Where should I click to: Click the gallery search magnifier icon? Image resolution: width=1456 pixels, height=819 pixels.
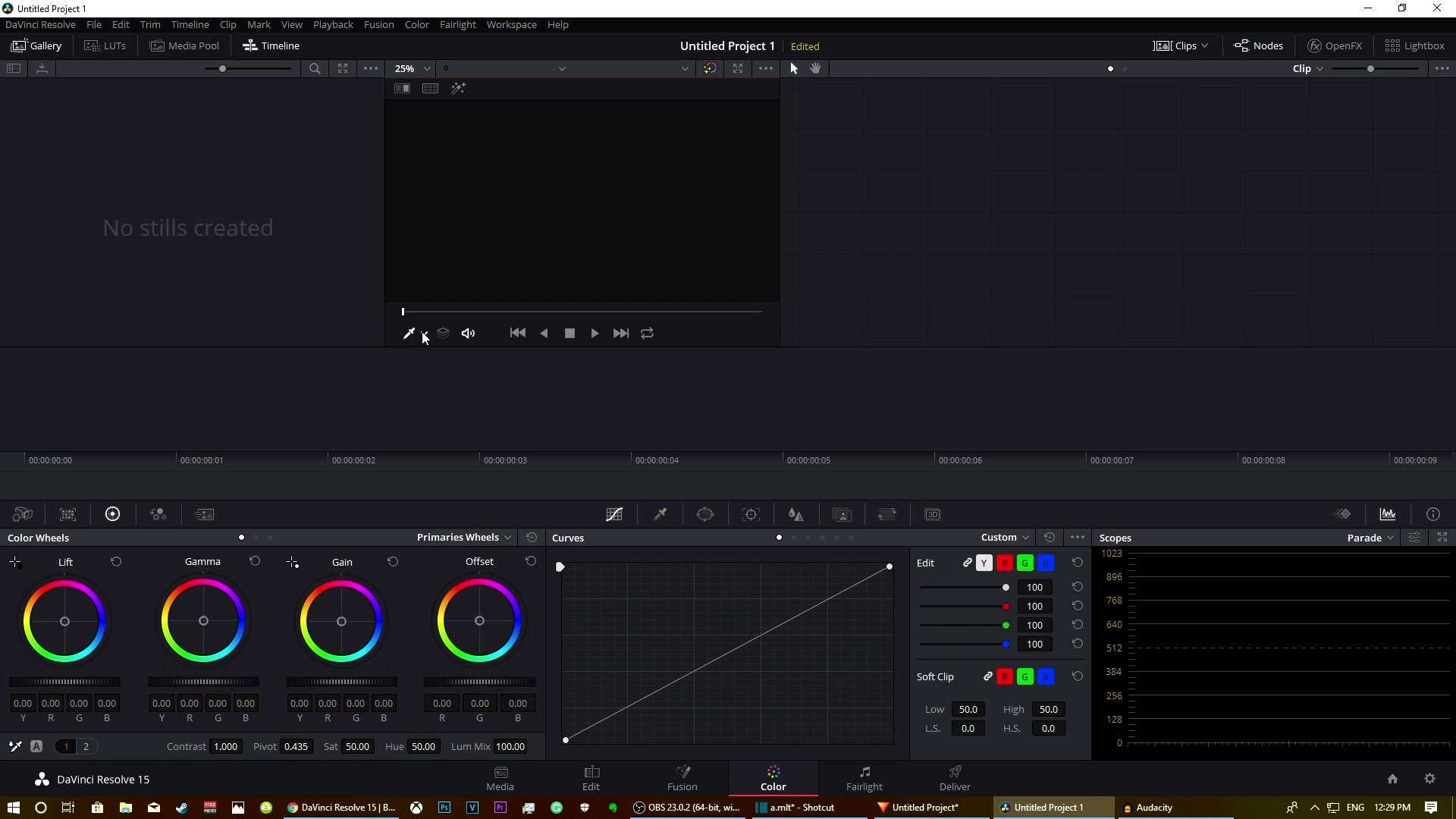pyautogui.click(x=315, y=68)
